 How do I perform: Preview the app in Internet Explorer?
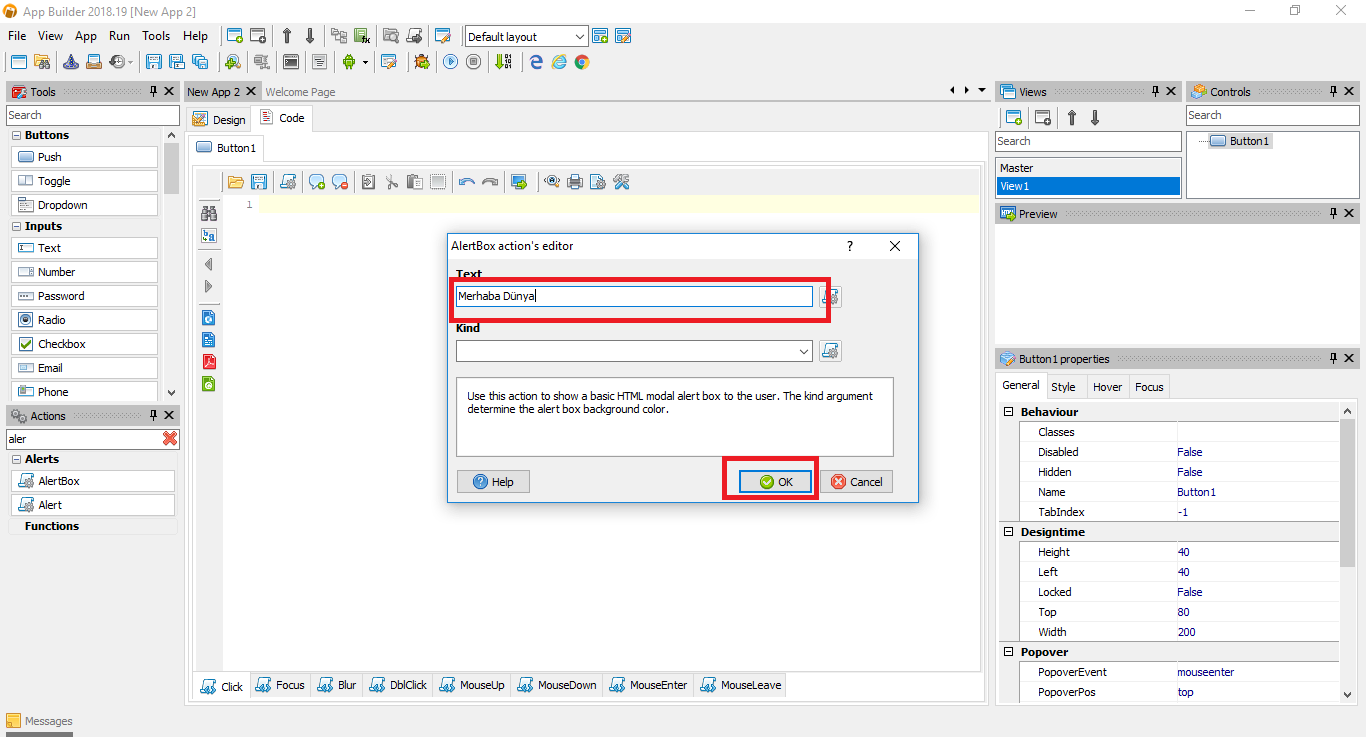(561, 61)
